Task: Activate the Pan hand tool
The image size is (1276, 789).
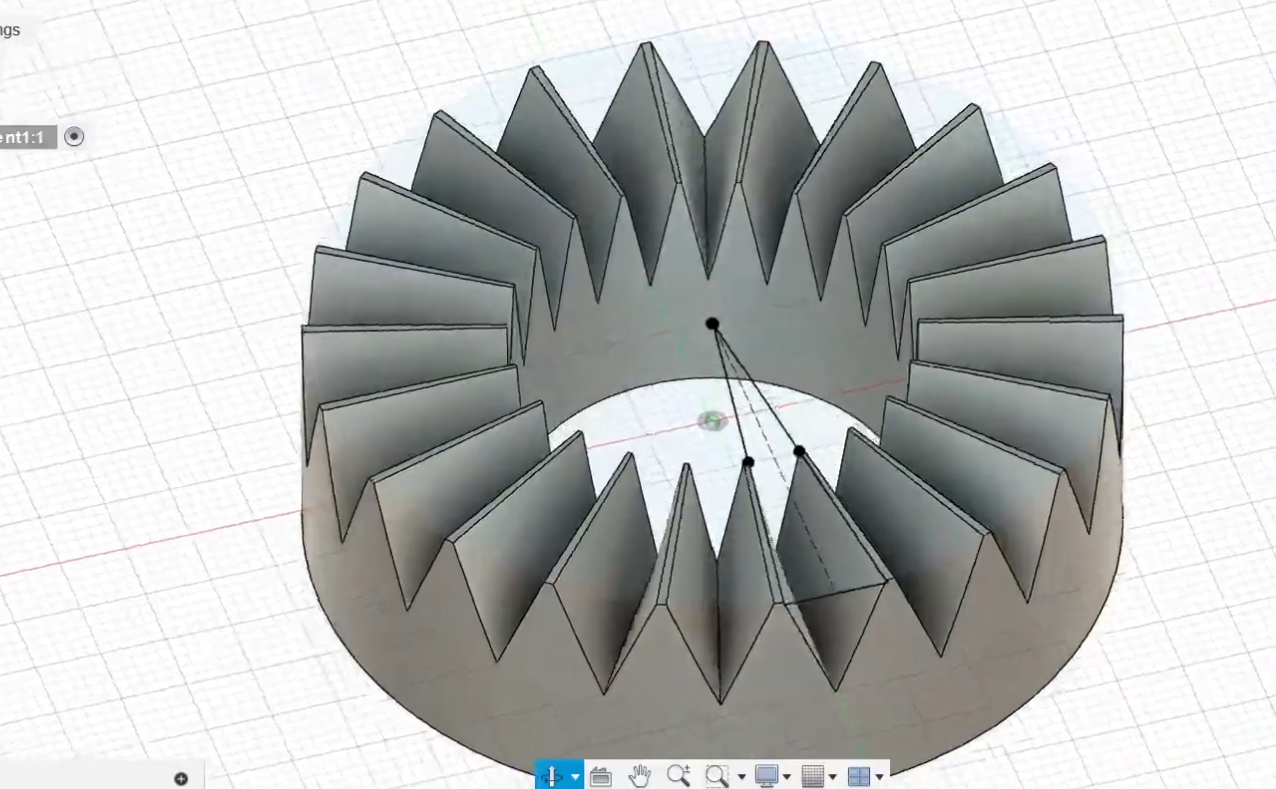Action: (640, 776)
